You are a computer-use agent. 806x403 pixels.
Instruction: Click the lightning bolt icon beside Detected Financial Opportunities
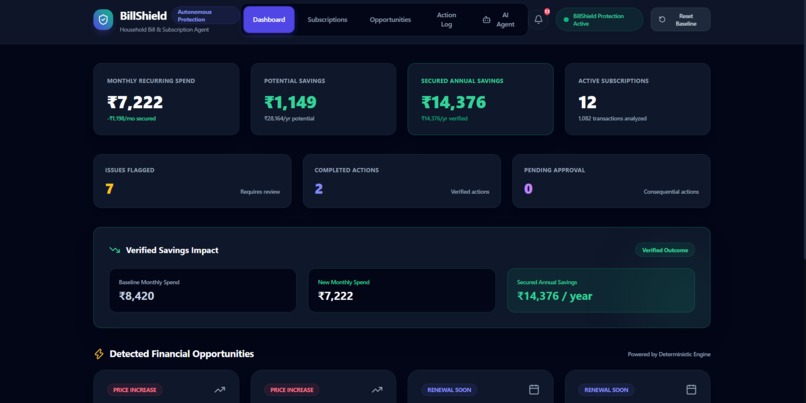[x=99, y=354]
